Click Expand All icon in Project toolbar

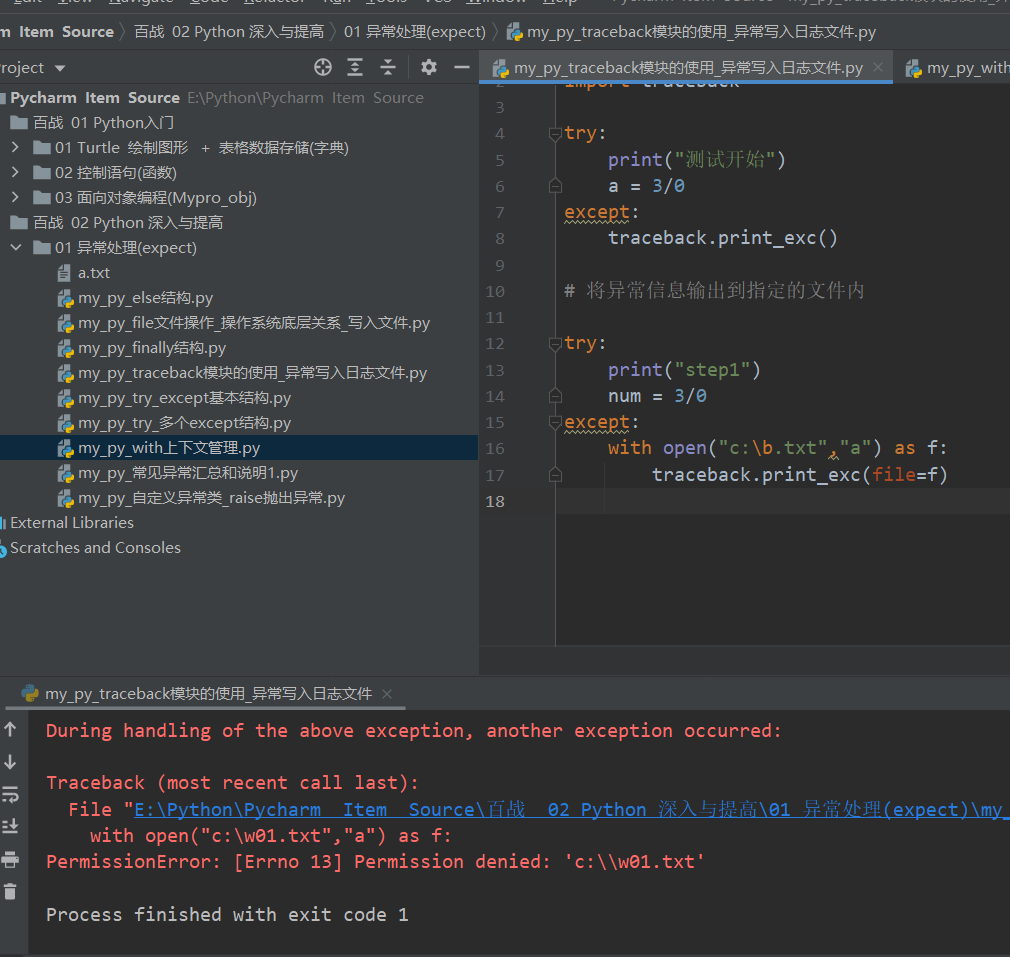click(355, 67)
